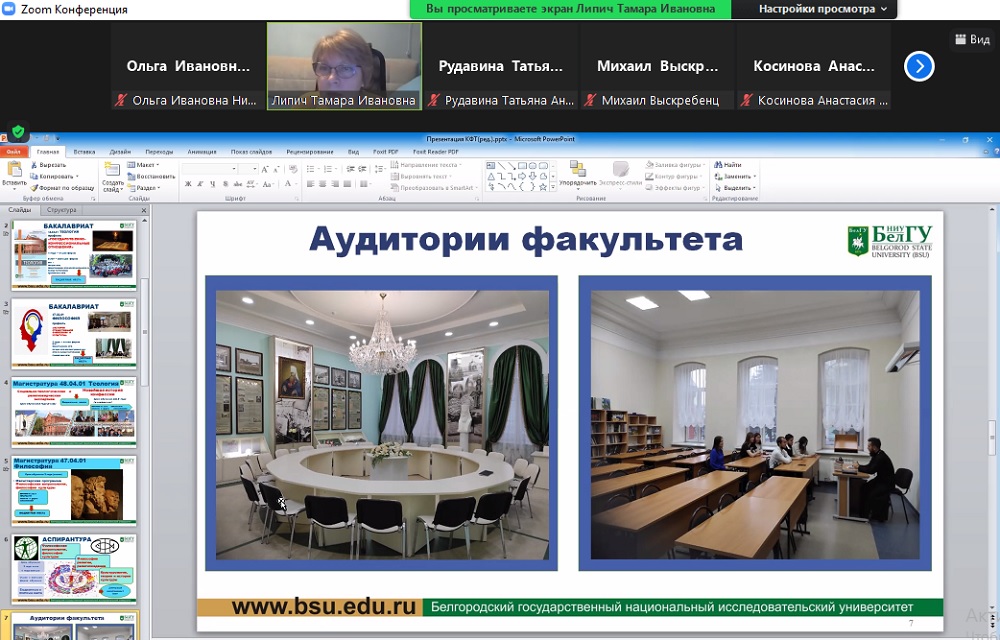The height and width of the screenshot is (640, 1000).
Task: Click the Вырезать scissors icon
Action: click(47, 164)
